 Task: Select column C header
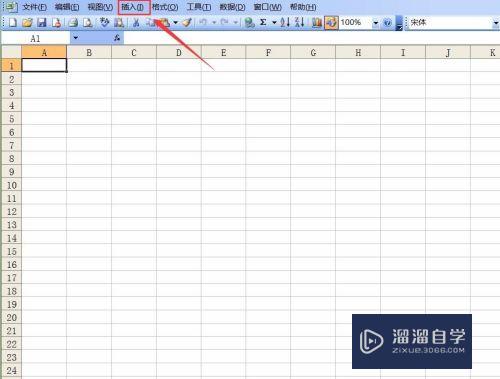(x=134, y=52)
